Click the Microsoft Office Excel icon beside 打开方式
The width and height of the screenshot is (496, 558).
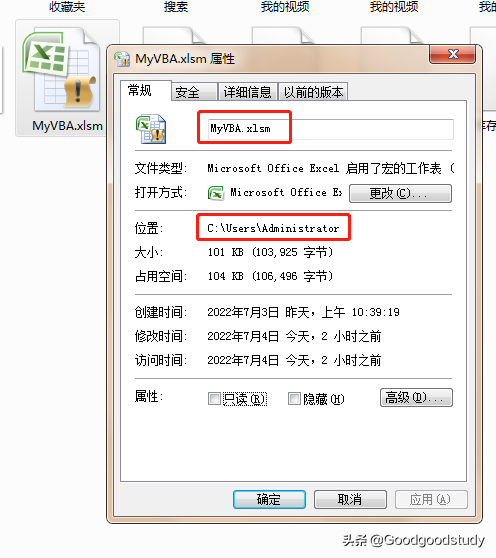click(x=216, y=193)
